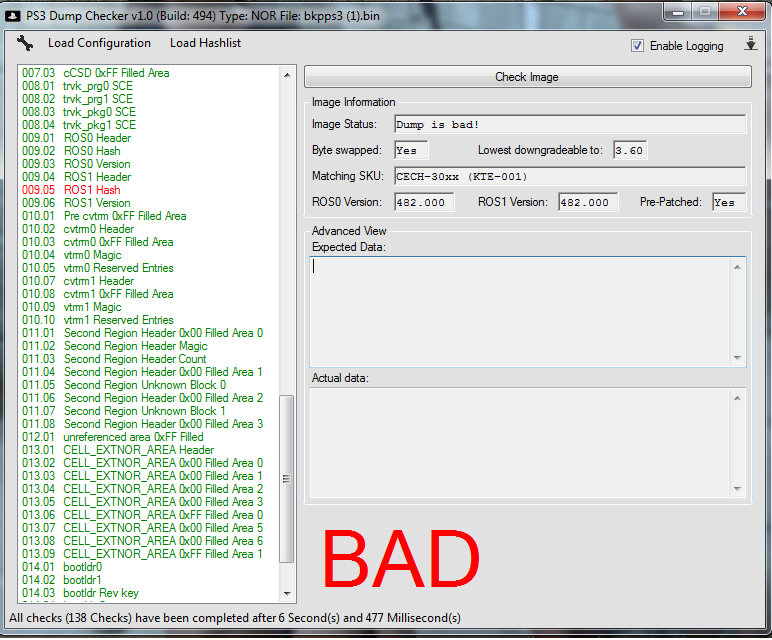
Task: Select 013.06 CELL_EXTNOR_AREA 0xFF Filled Area 0
Action: 142,515
